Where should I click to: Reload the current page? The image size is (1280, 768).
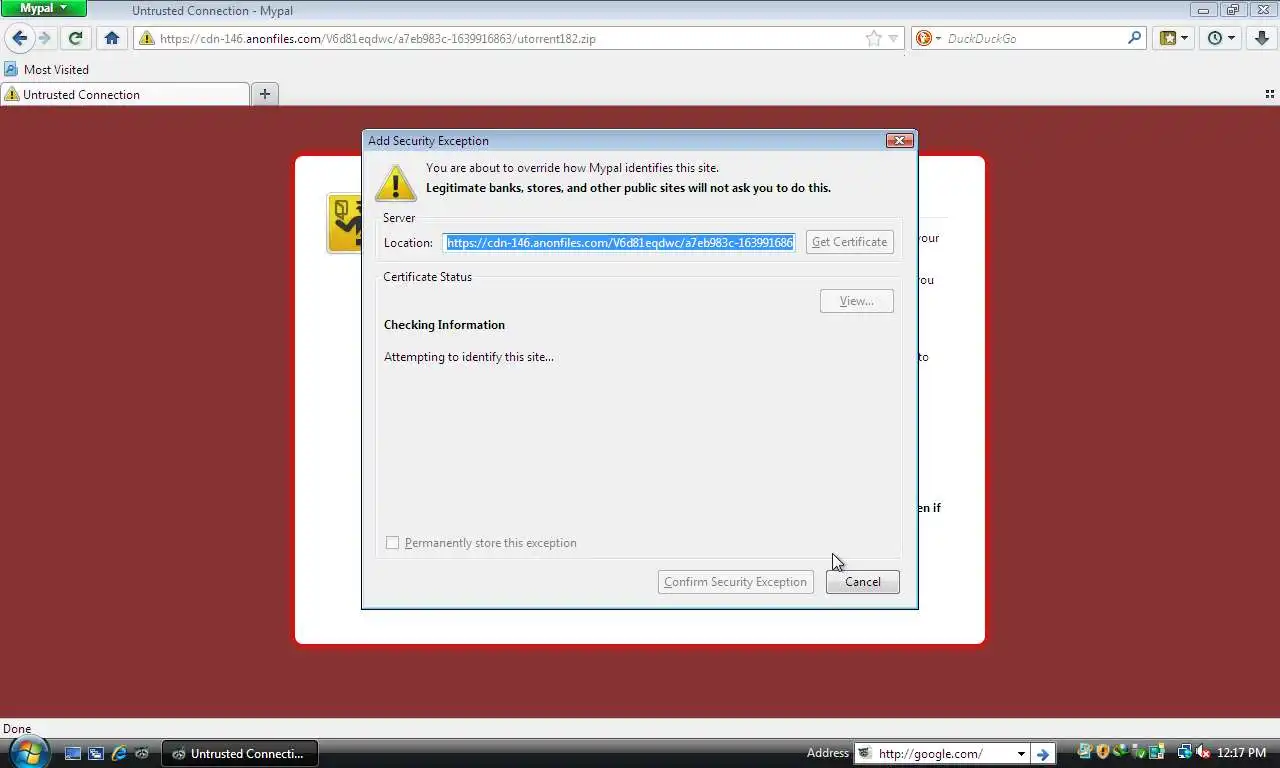75,38
